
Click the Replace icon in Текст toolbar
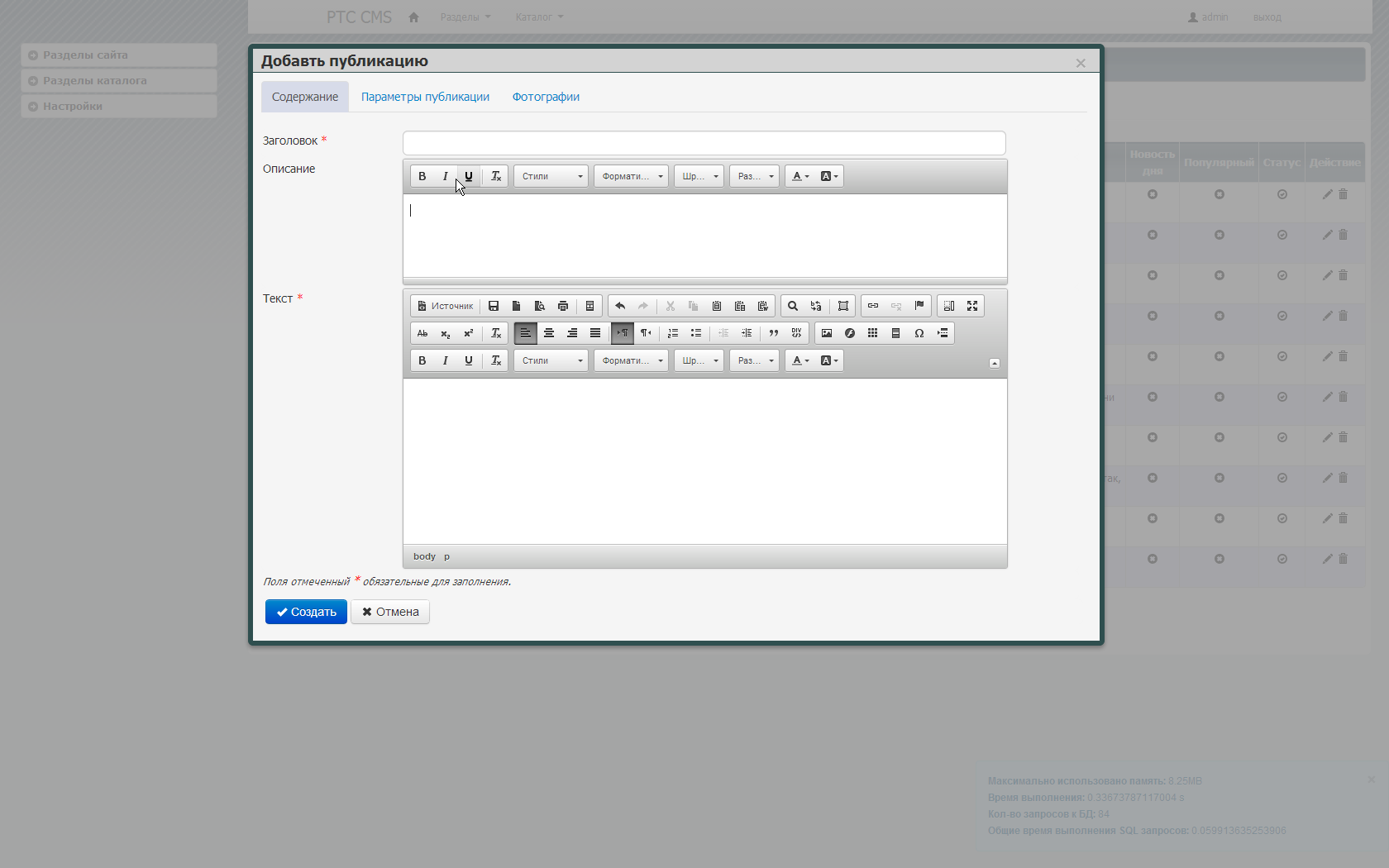click(816, 306)
